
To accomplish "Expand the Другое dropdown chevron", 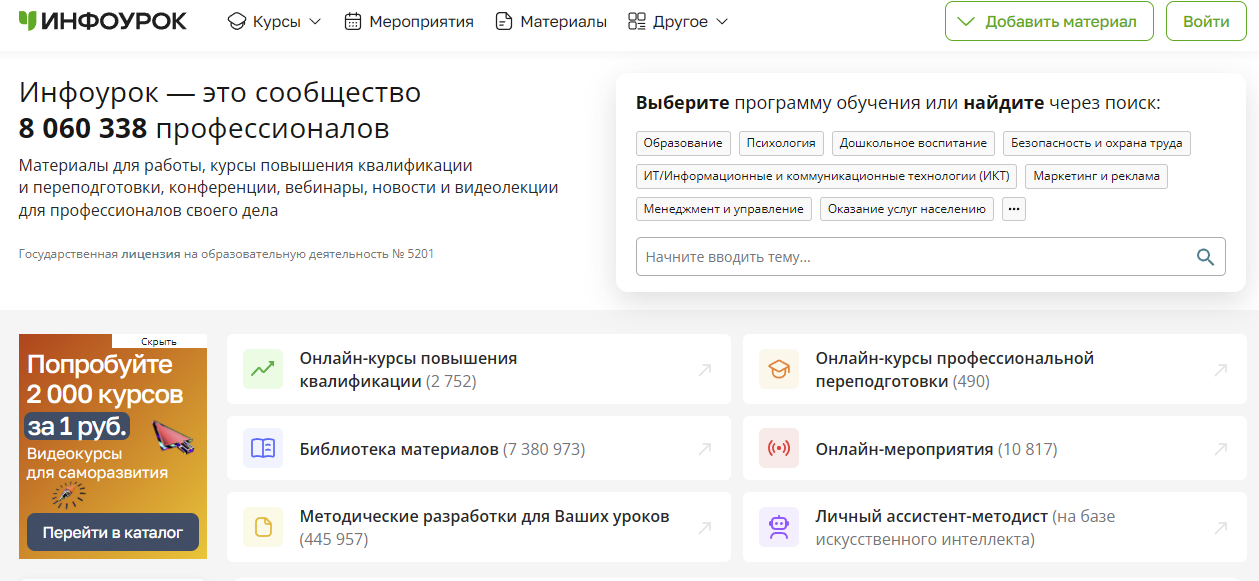I will pyautogui.click(x=722, y=22).
